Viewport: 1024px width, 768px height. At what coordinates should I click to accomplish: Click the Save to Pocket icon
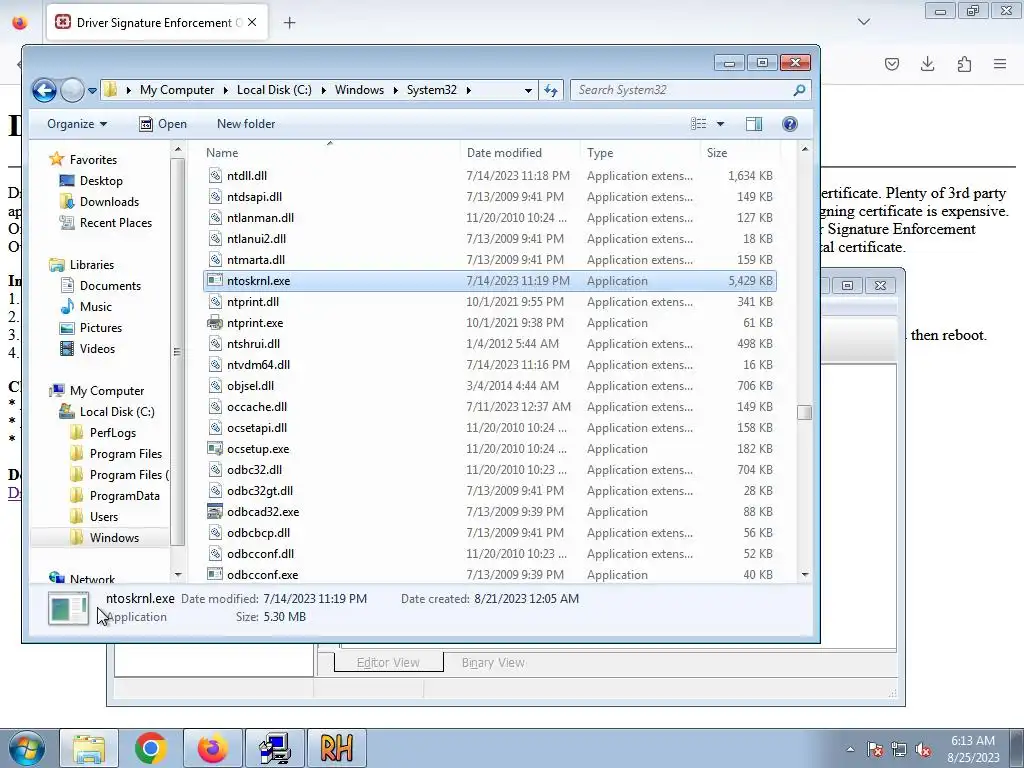pyautogui.click(x=891, y=63)
